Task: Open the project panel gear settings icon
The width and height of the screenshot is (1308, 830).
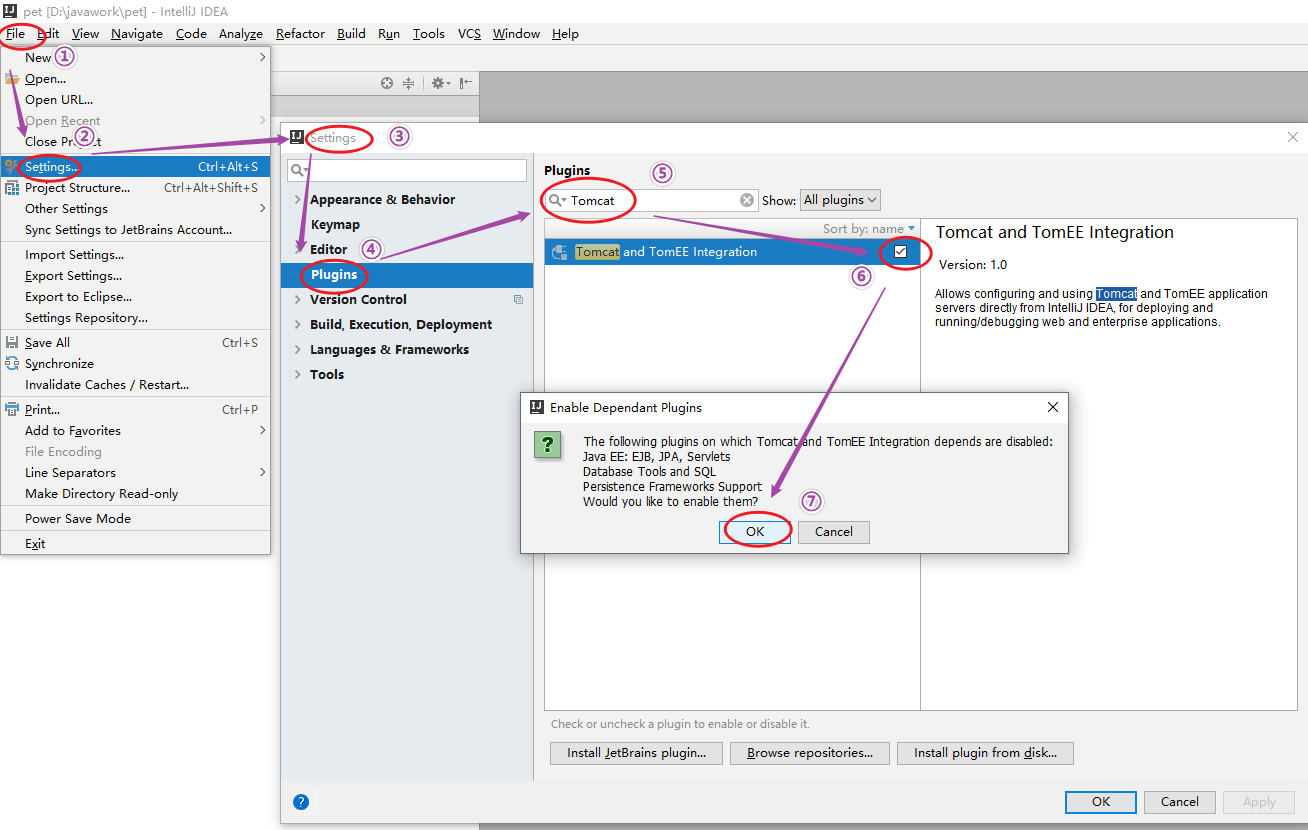Action: [440, 83]
